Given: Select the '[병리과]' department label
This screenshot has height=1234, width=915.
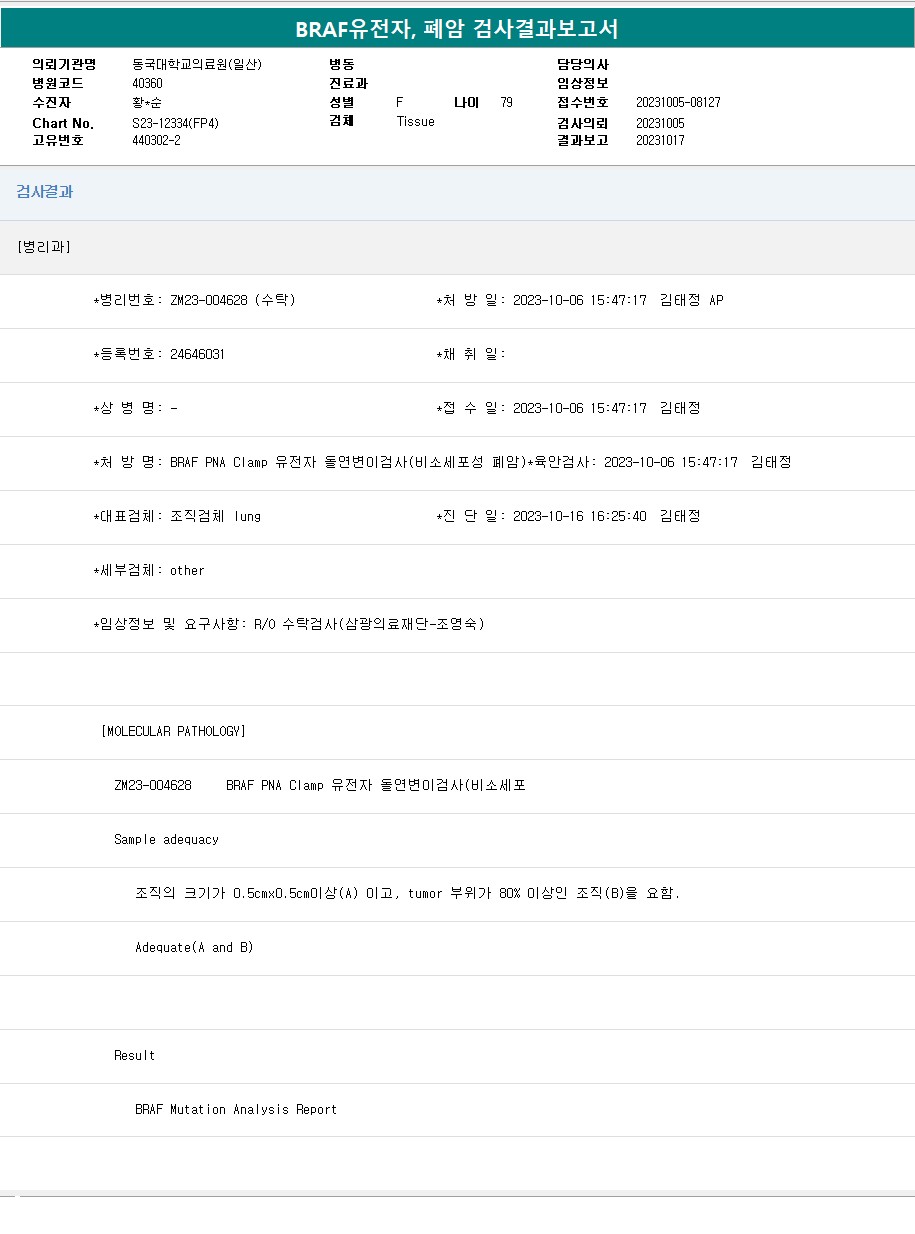Looking at the screenshot, I should (x=44, y=247).
